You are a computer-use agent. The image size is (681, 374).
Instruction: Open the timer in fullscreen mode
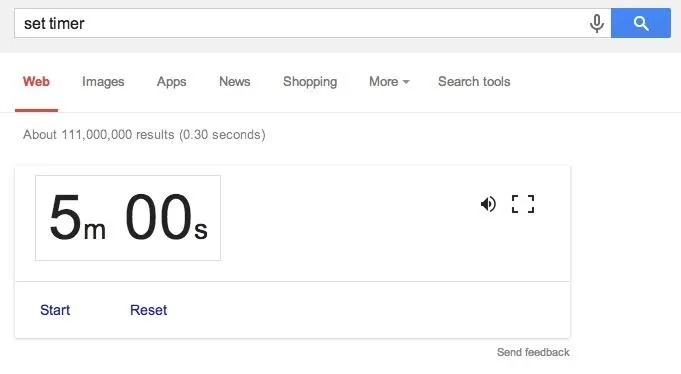(523, 204)
